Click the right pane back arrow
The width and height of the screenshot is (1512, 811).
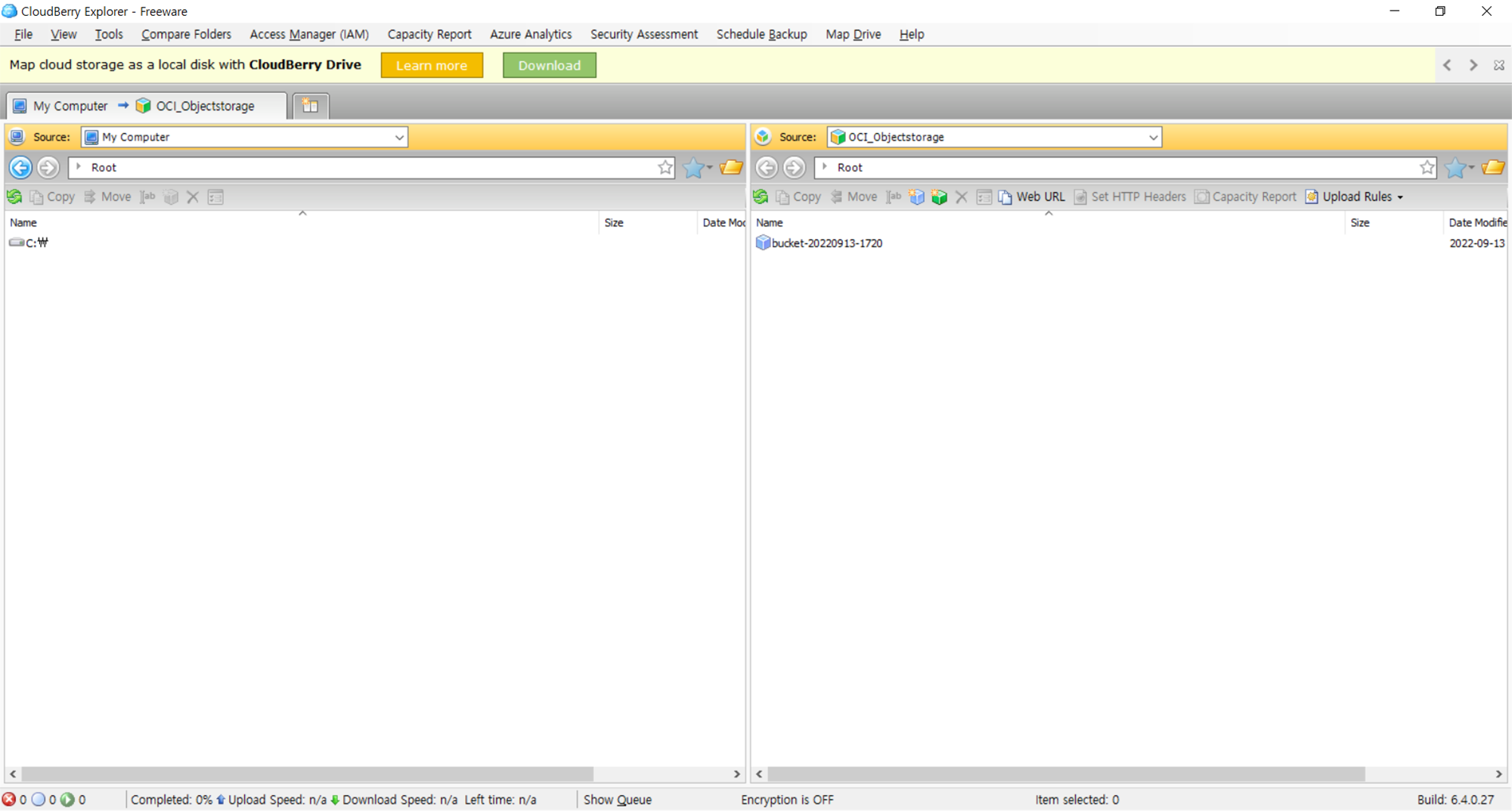[767, 167]
